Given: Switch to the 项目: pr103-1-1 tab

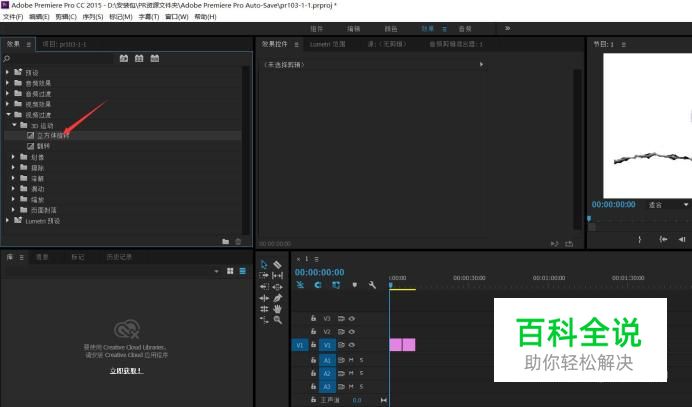Looking at the screenshot, I should pos(64,44).
